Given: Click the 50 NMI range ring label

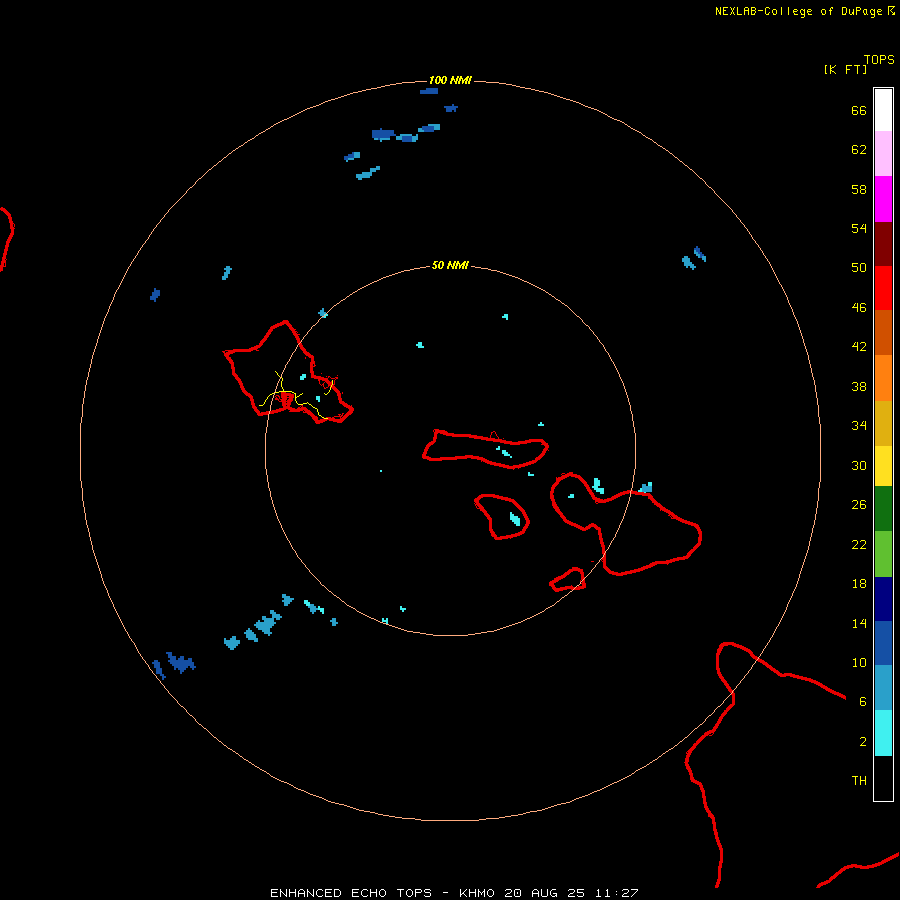Looking at the screenshot, I should 450,265.
